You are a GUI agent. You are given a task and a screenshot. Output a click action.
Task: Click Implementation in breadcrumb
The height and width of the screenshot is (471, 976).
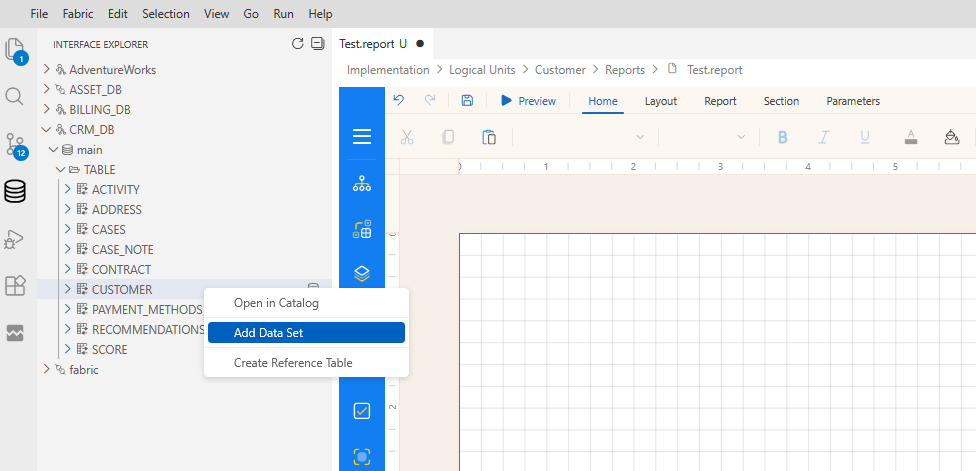click(388, 70)
